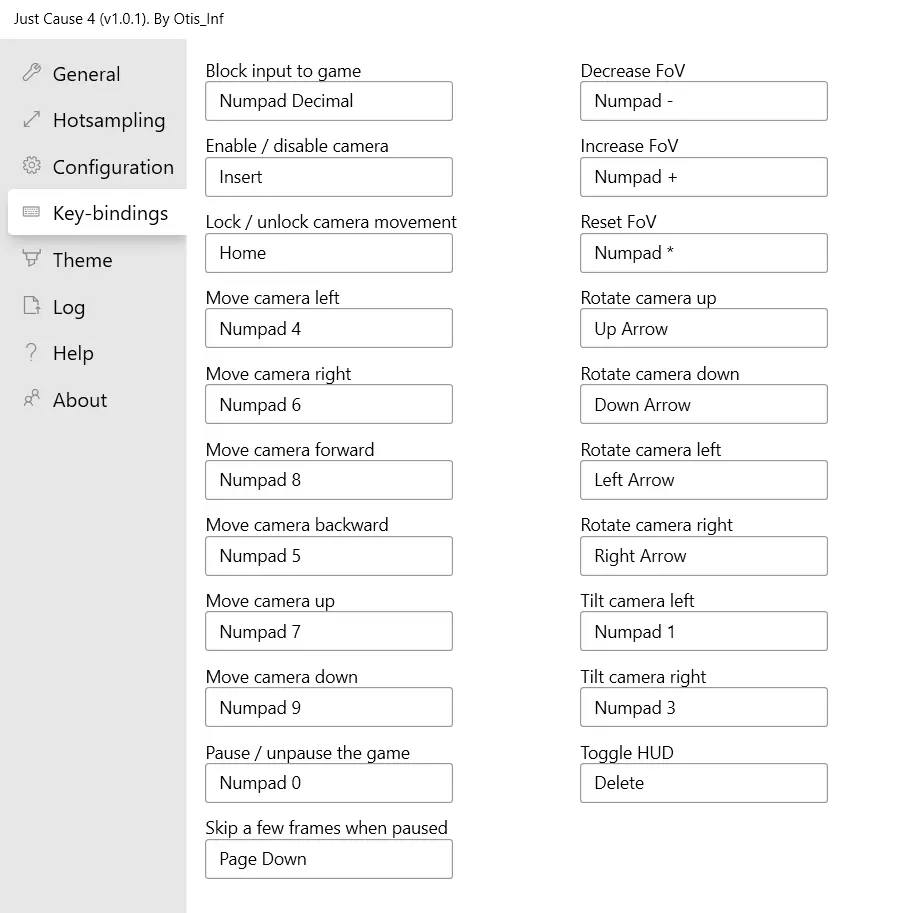Click the question mark icon beside Help

pyautogui.click(x=32, y=353)
